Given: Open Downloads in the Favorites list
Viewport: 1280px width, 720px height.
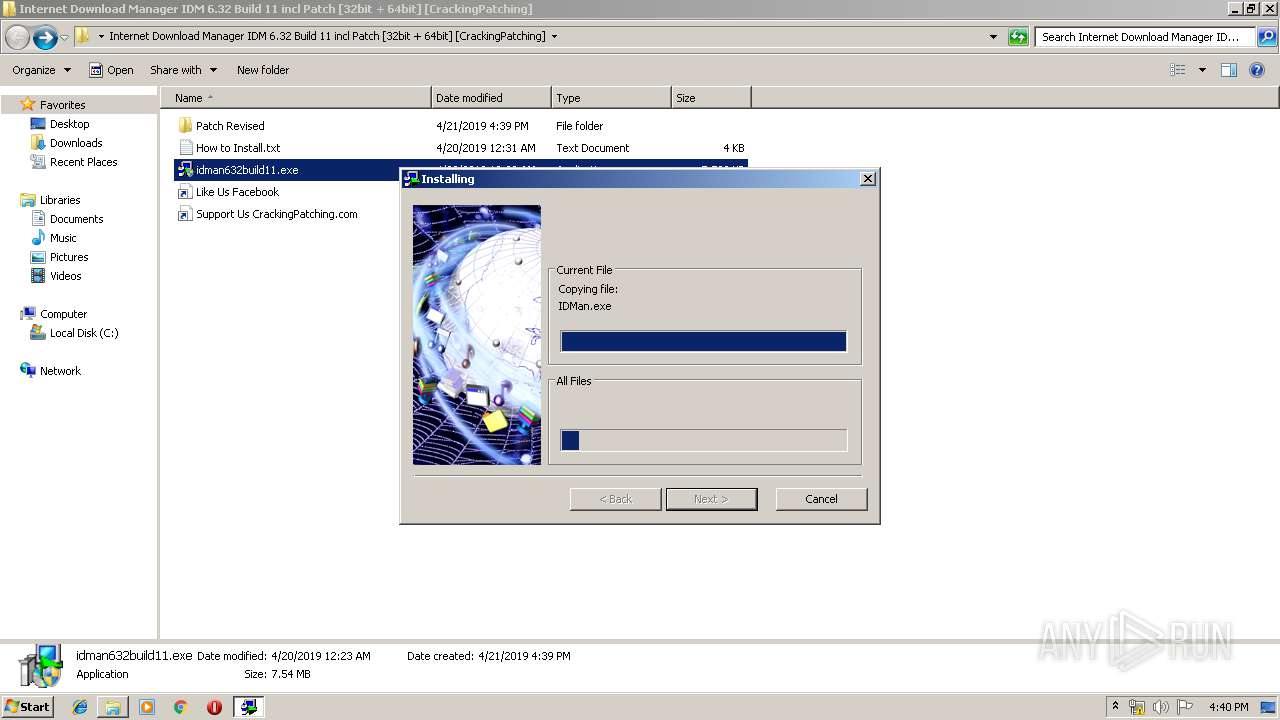Looking at the screenshot, I should [x=76, y=143].
